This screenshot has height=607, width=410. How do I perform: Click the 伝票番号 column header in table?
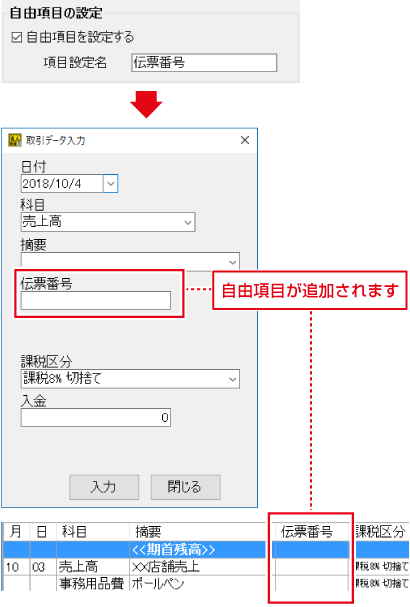point(311,532)
